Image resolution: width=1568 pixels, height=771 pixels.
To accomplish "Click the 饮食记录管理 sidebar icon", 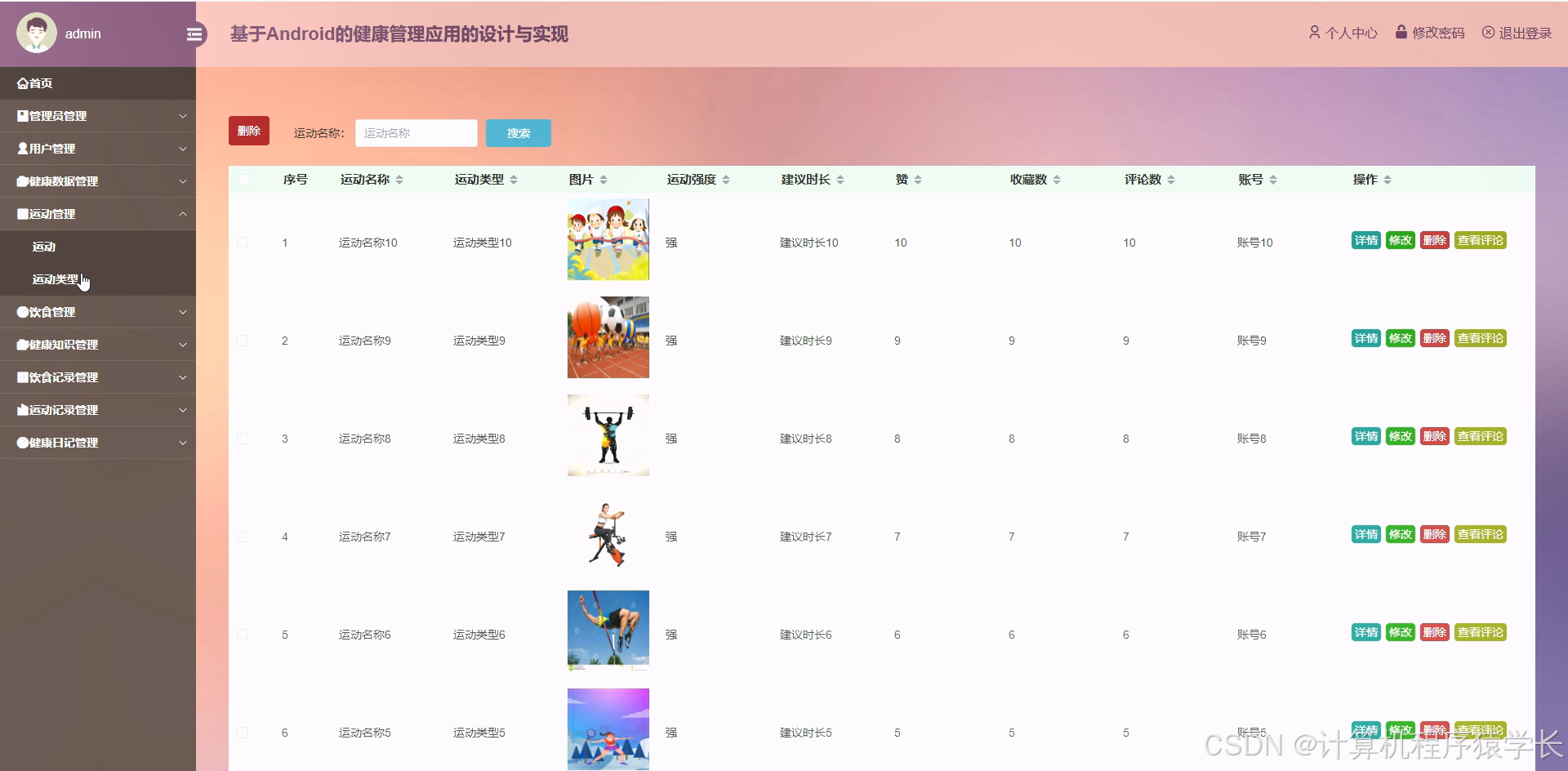I will coord(21,377).
